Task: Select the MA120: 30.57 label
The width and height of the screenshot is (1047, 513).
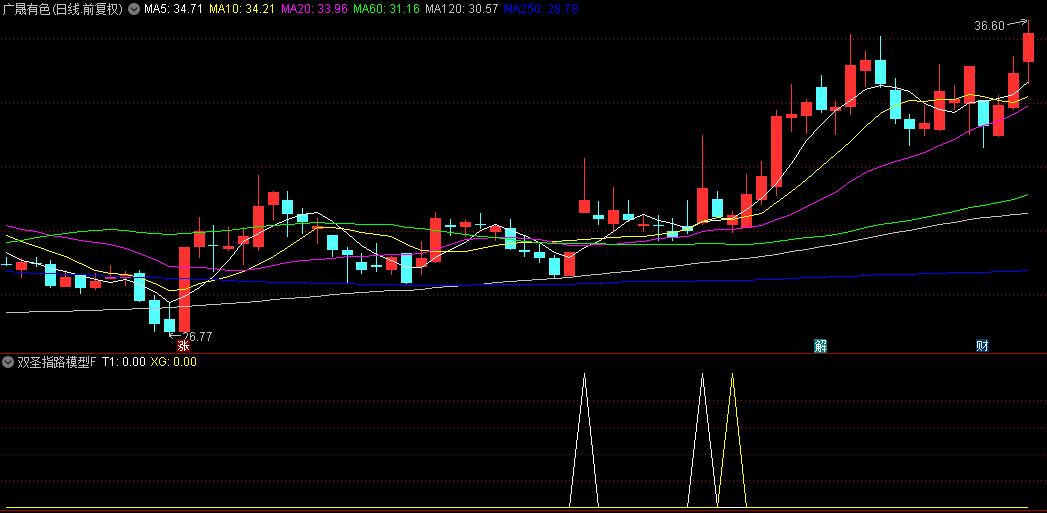Action: 461,9
